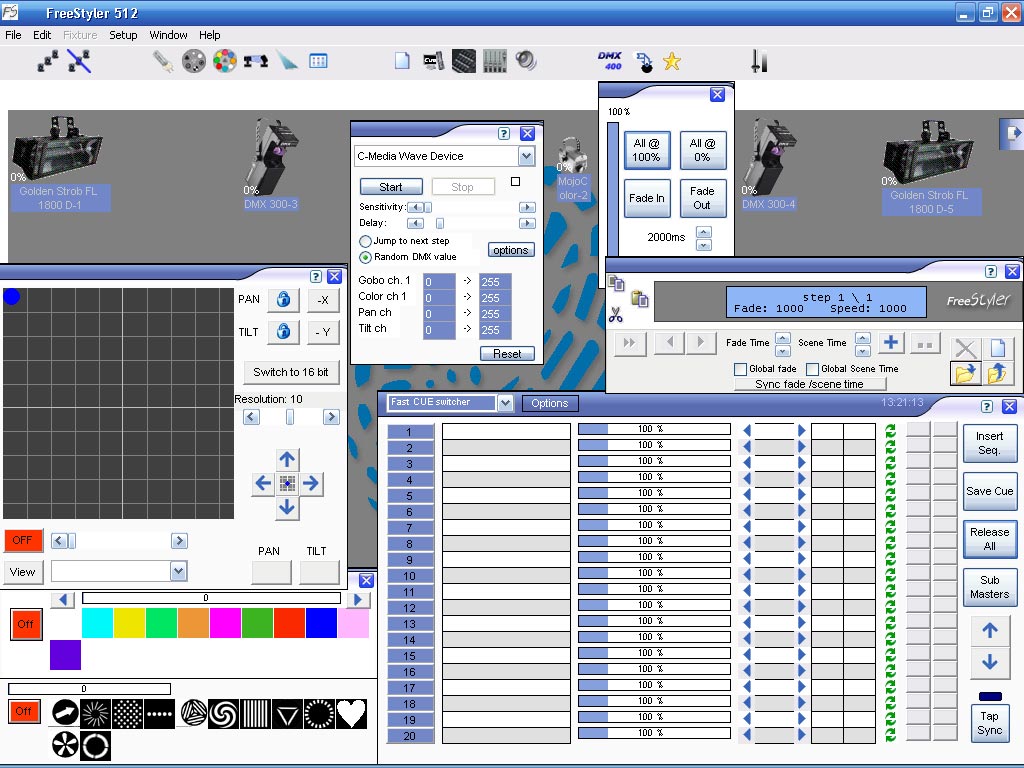Toggle invert pan -X button
The image size is (1024, 768).
[x=323, y=300]
